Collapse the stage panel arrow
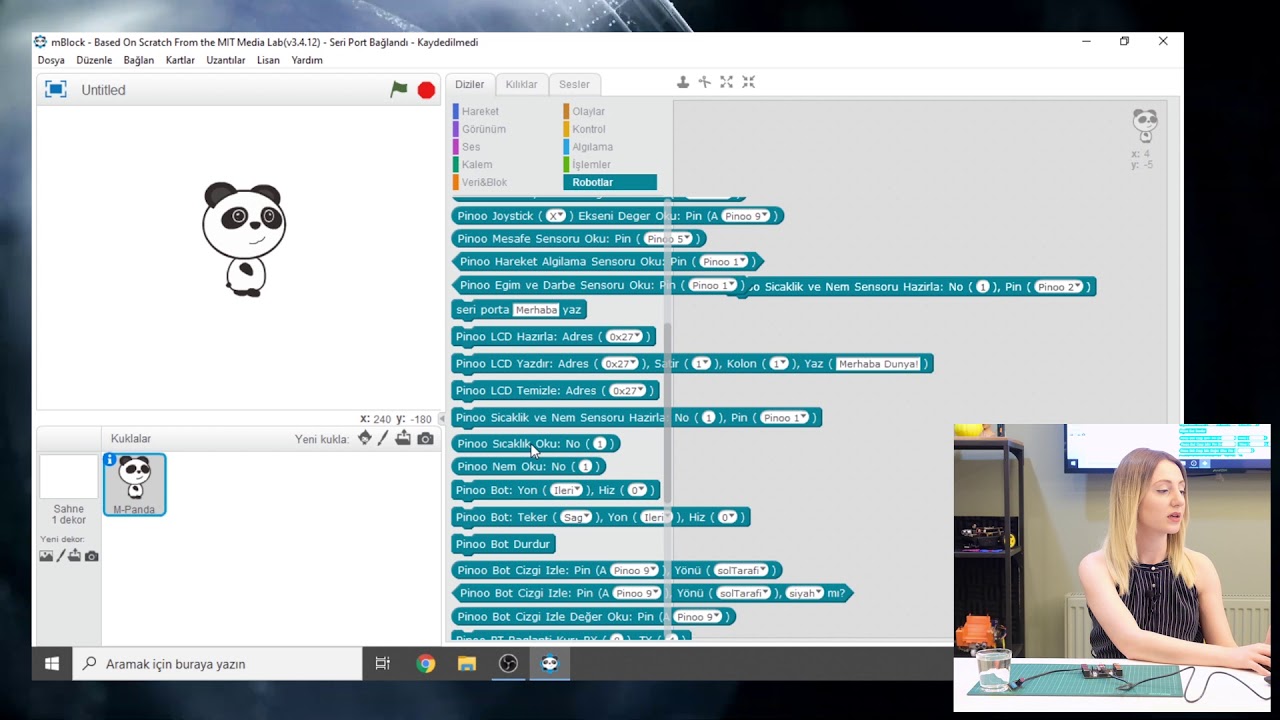This screenshot has width=1280, height=720. pyautogui.click(x=442, y=419)
